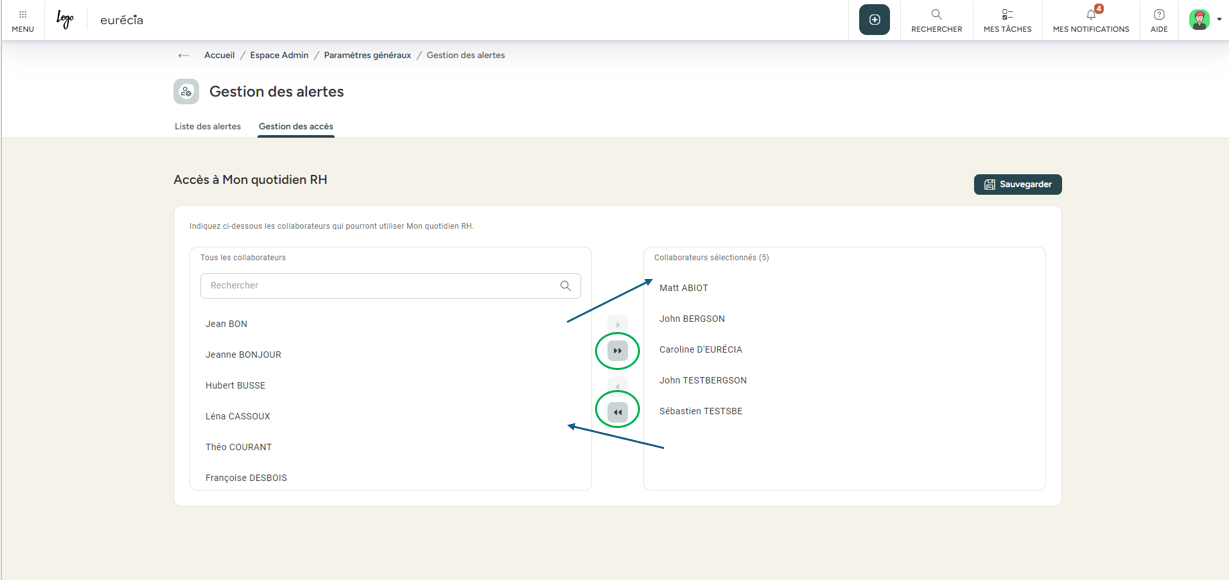This screenshot has width=1229, height=580.
Task: Open Mes Tâches task list icon
Action: (x=1007, y=15)
